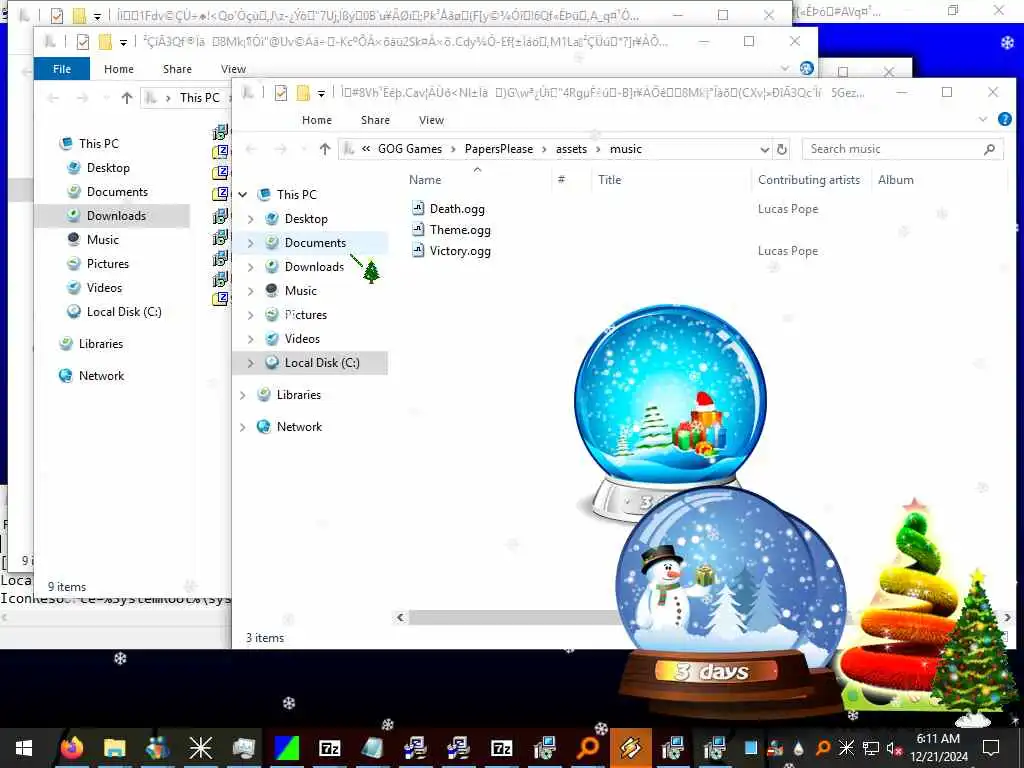The height and width of the screenshot is (768, 1024).
Task: Open the network icon in system tray
Action: (x=871, y=748)
